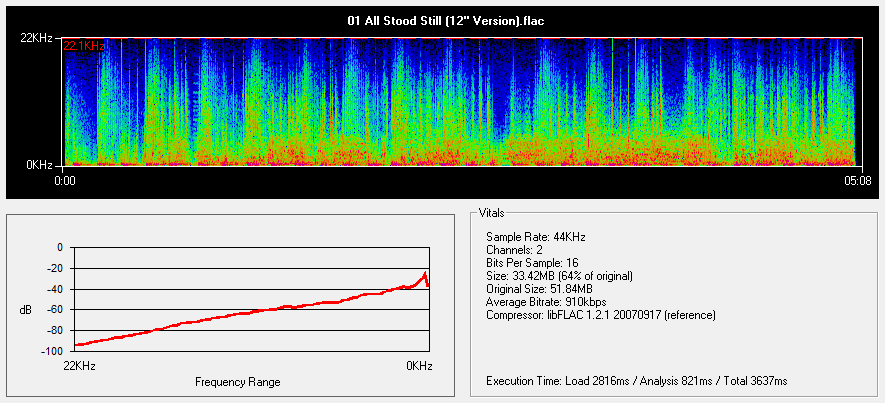Click the "Frequency Range" axis caption

tap(238, 382)
